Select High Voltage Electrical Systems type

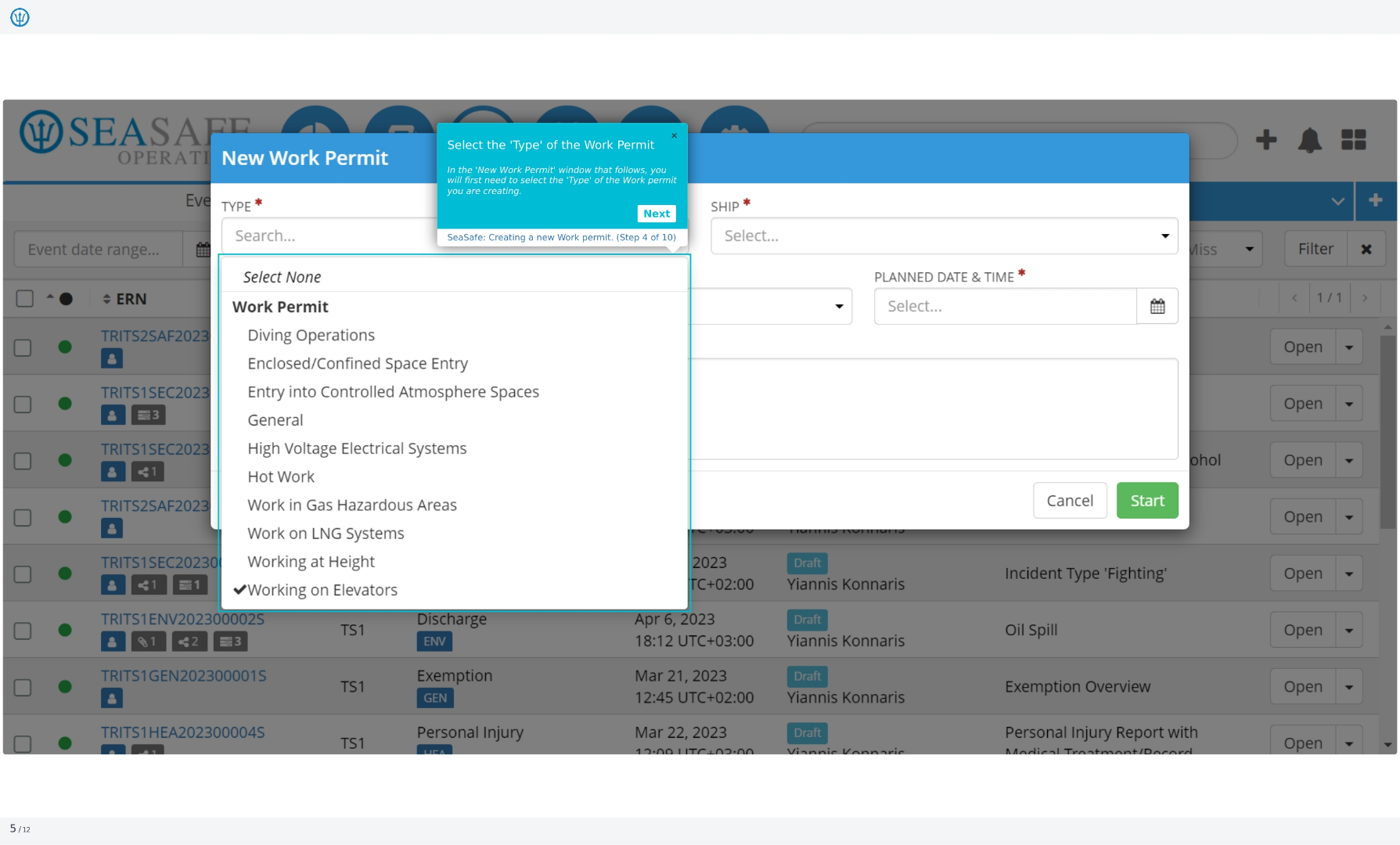pos(357,448)
